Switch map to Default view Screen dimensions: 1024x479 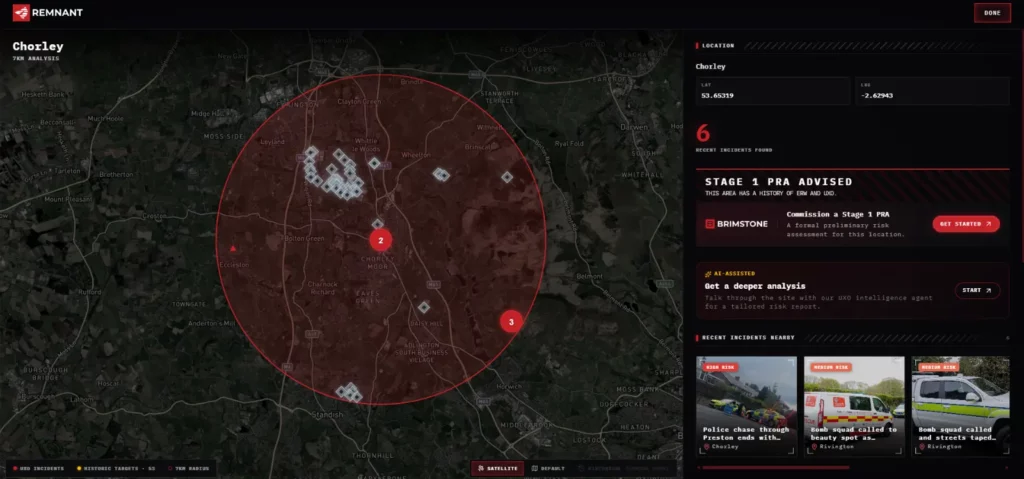[547, 469]
